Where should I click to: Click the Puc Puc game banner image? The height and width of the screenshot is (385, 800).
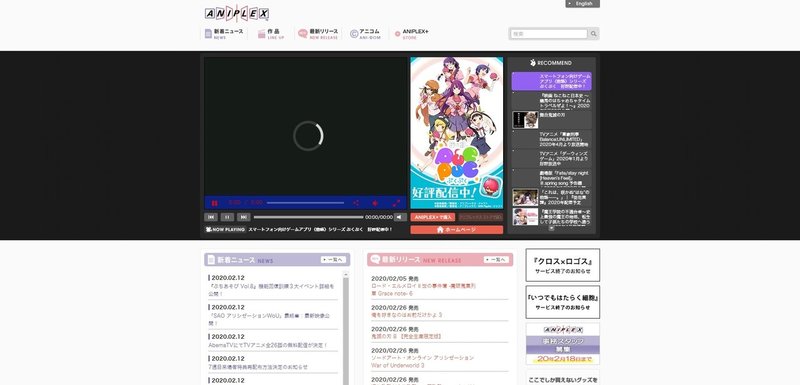click(x=457, y=133)
